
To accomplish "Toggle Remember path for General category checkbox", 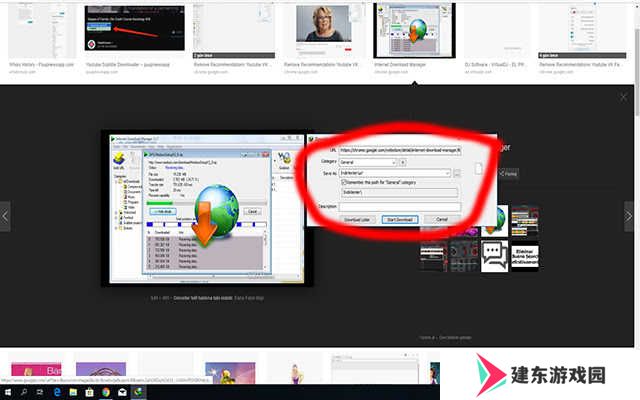I will 343,182.
